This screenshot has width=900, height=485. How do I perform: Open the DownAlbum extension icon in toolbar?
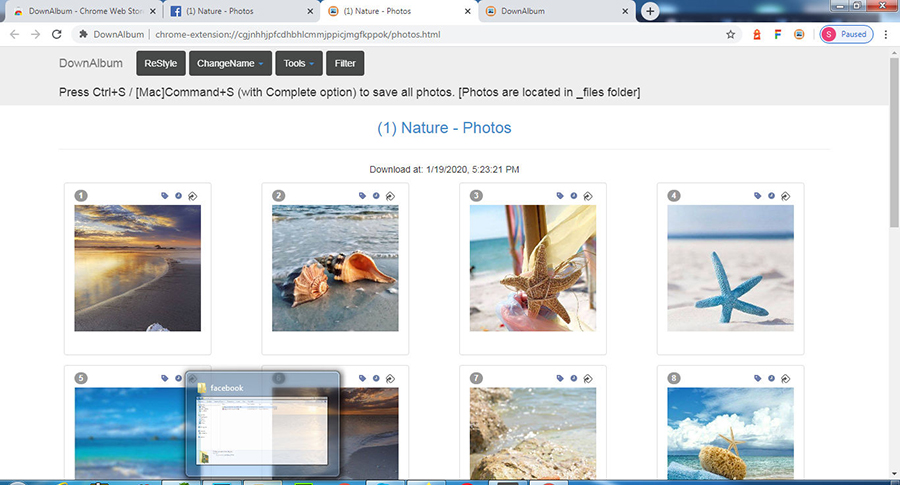(799, 34)
